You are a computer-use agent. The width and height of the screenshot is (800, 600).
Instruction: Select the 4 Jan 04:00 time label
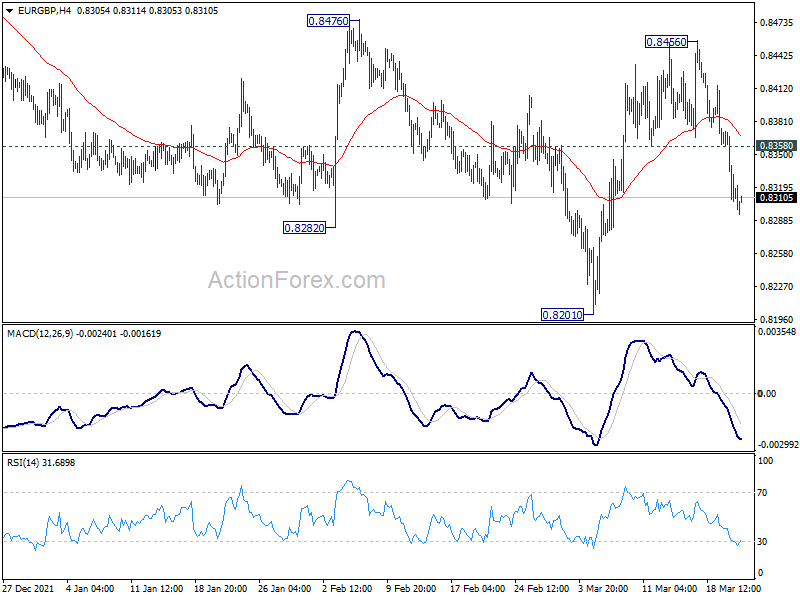91,589
